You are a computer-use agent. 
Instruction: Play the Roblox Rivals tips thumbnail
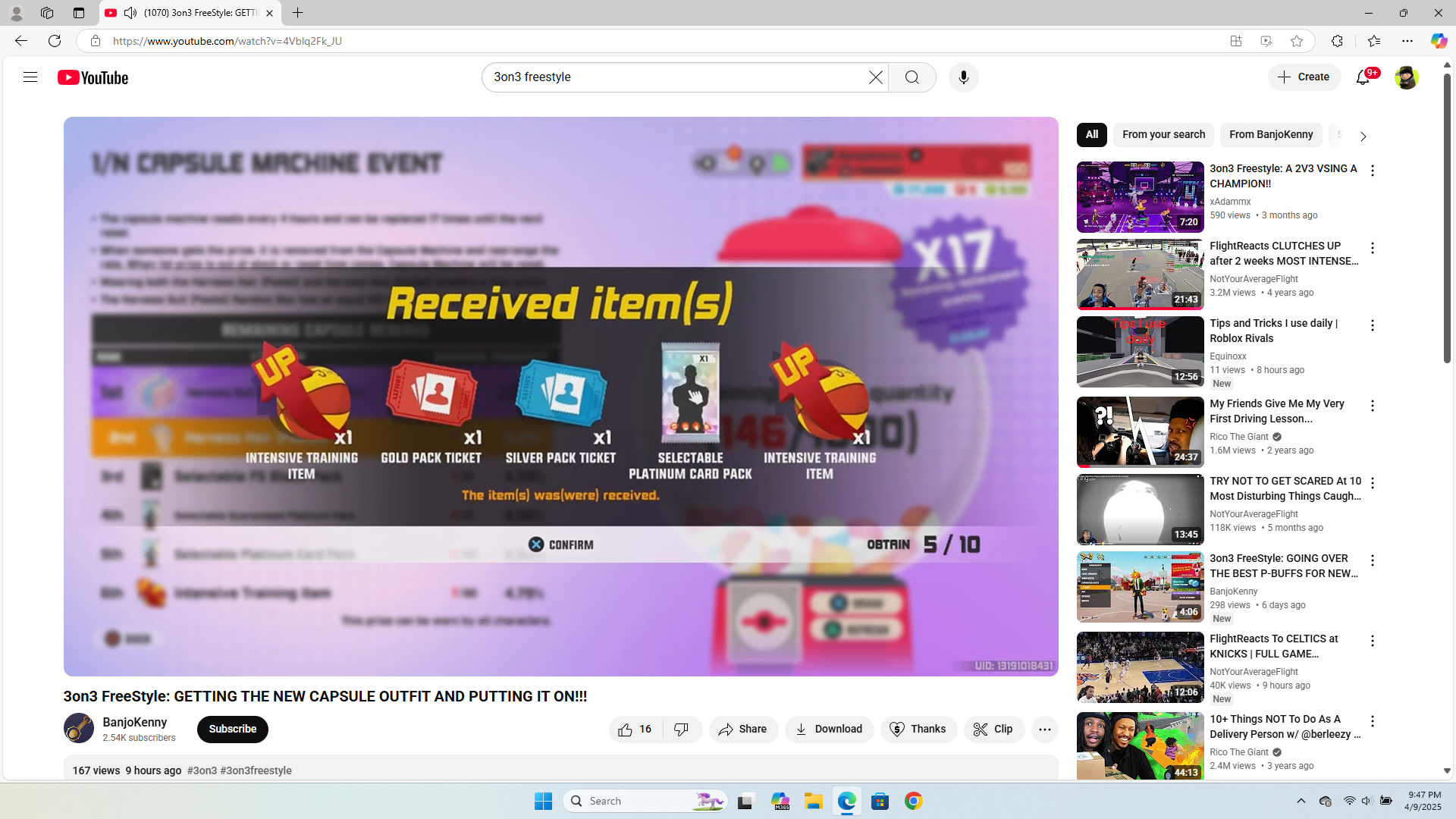[1140, 352]
